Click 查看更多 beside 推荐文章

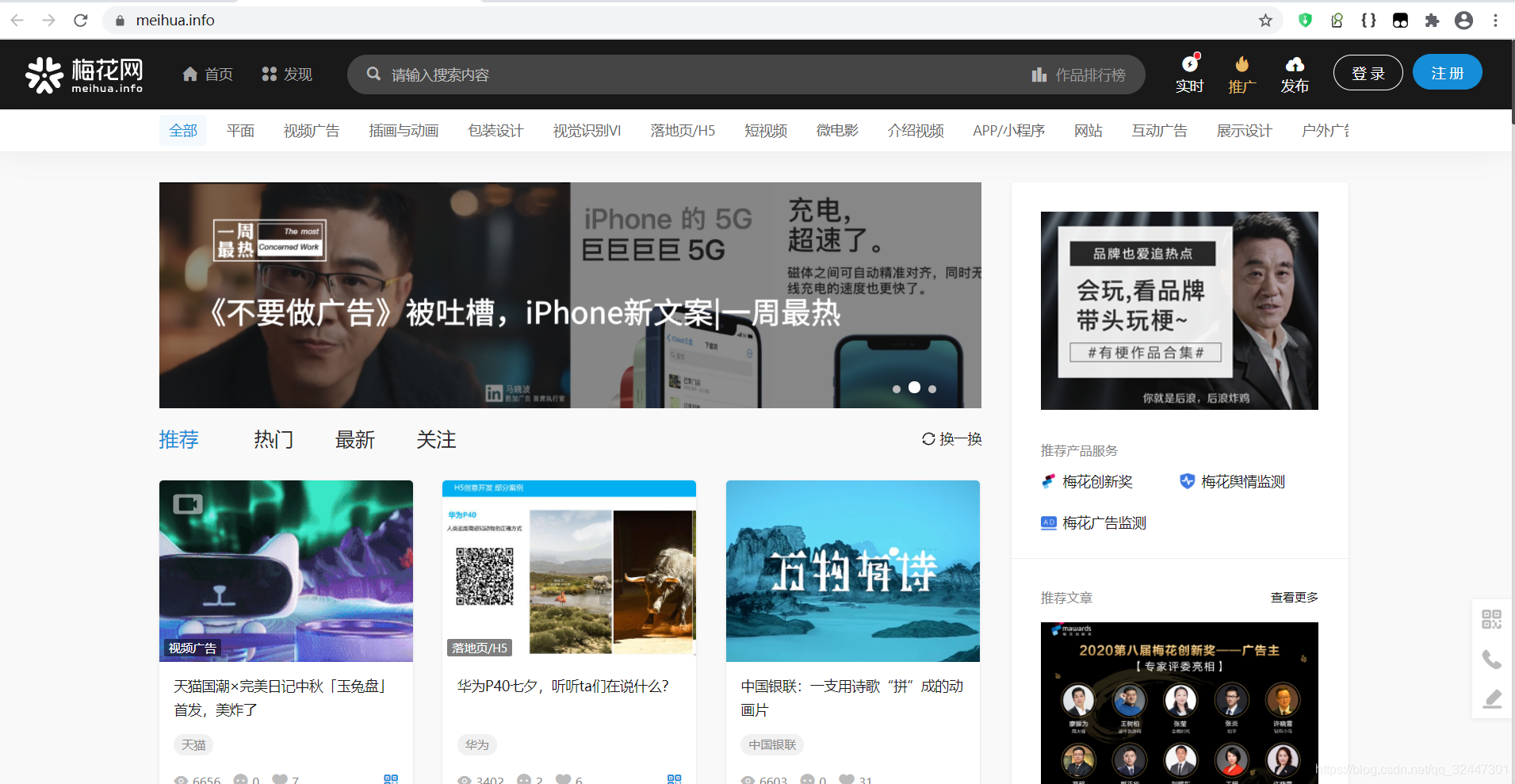click(x=1295, y=598)
